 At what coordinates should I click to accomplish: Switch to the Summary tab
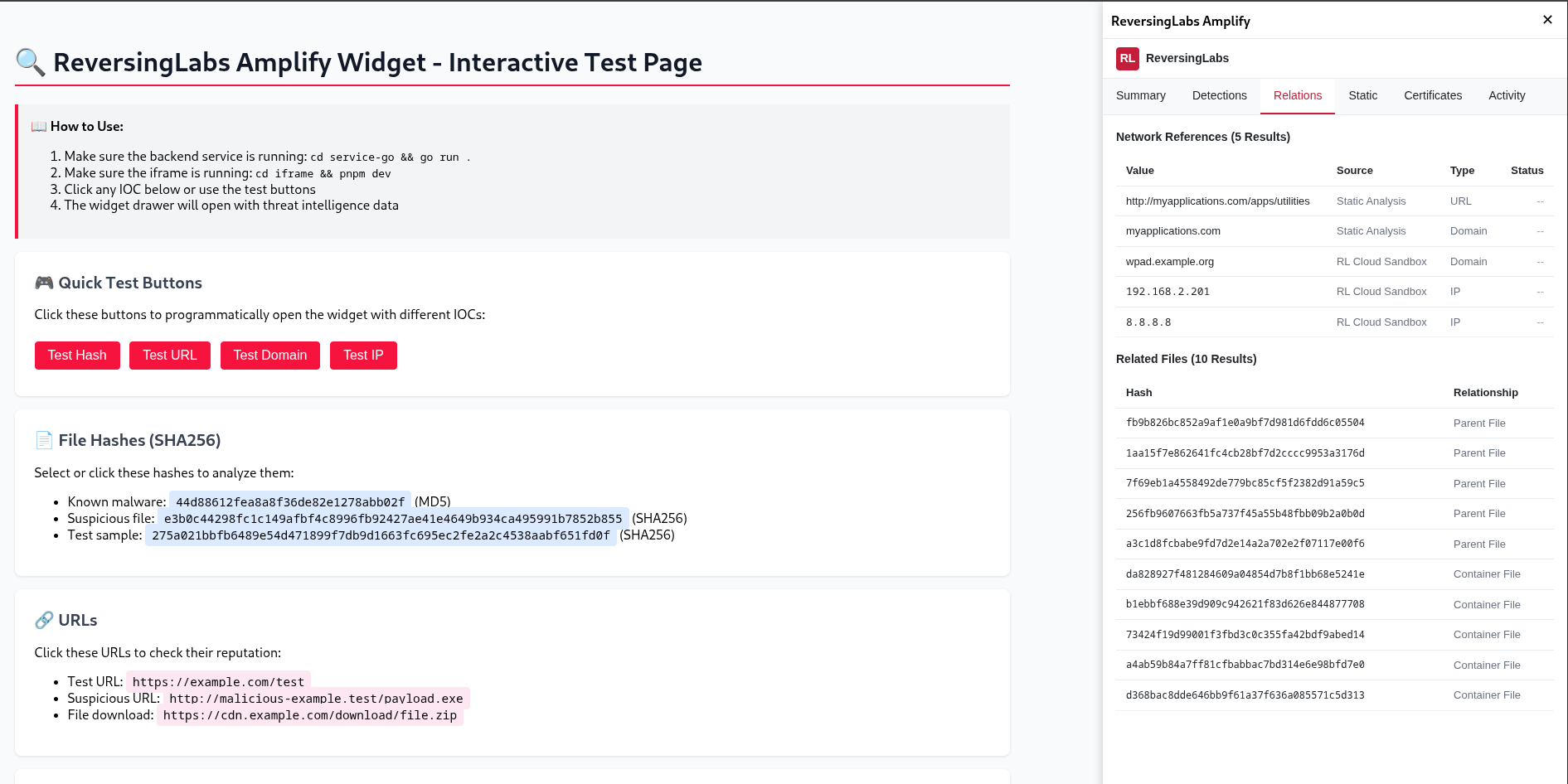tap(1140, 95)
